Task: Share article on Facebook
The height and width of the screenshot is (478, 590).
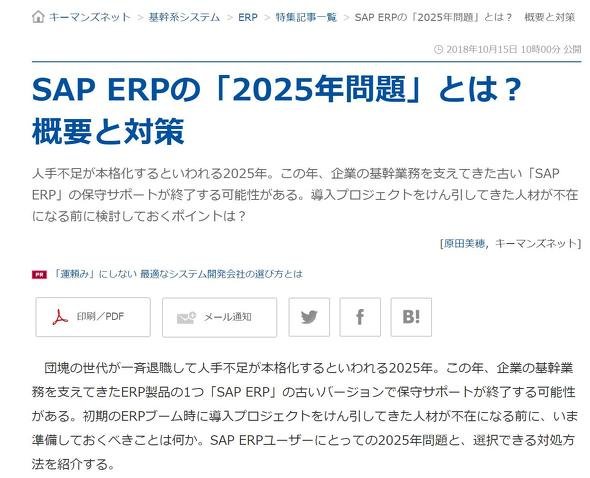Action: [x=360, y=317]
